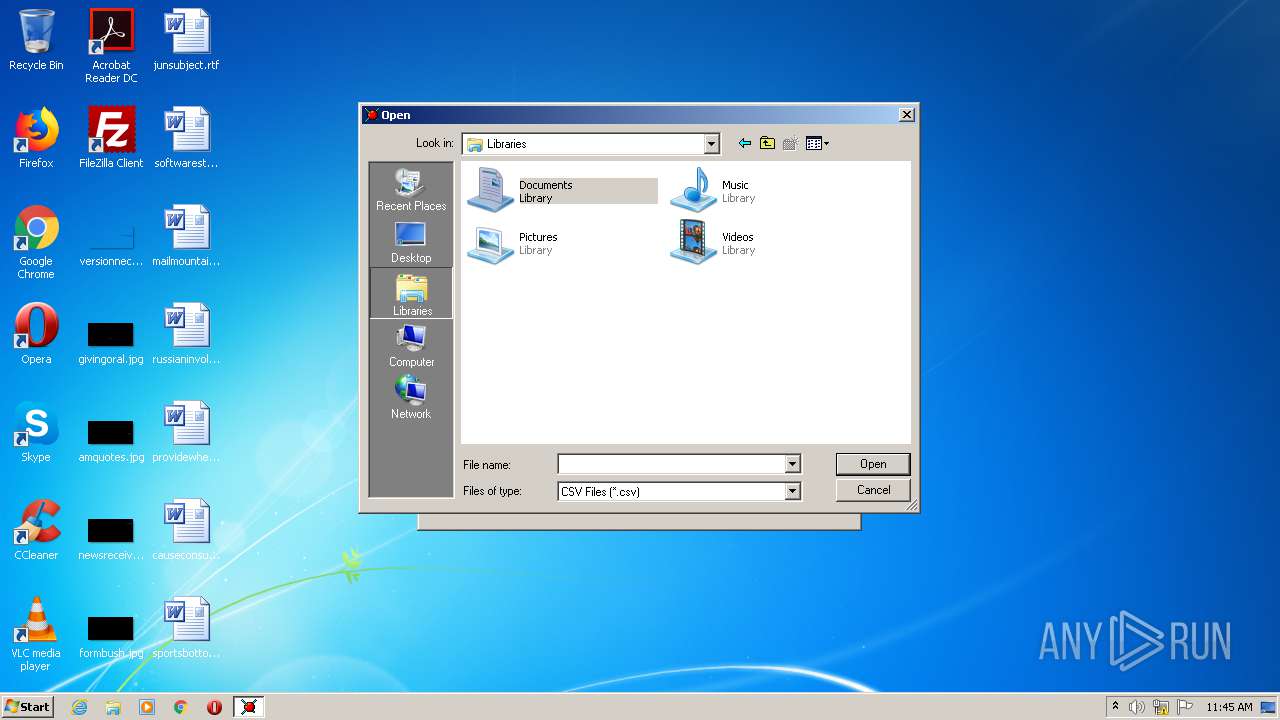Open the Start menu
The image size is (1280, 720).
(x=27, y=706)
